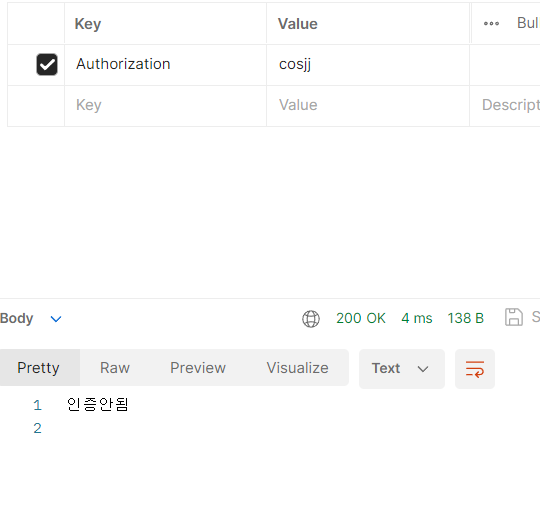Viewport: 540px width, 510px height.
Task: Click the globe network info icon
Action: click(x=311, y=319)
